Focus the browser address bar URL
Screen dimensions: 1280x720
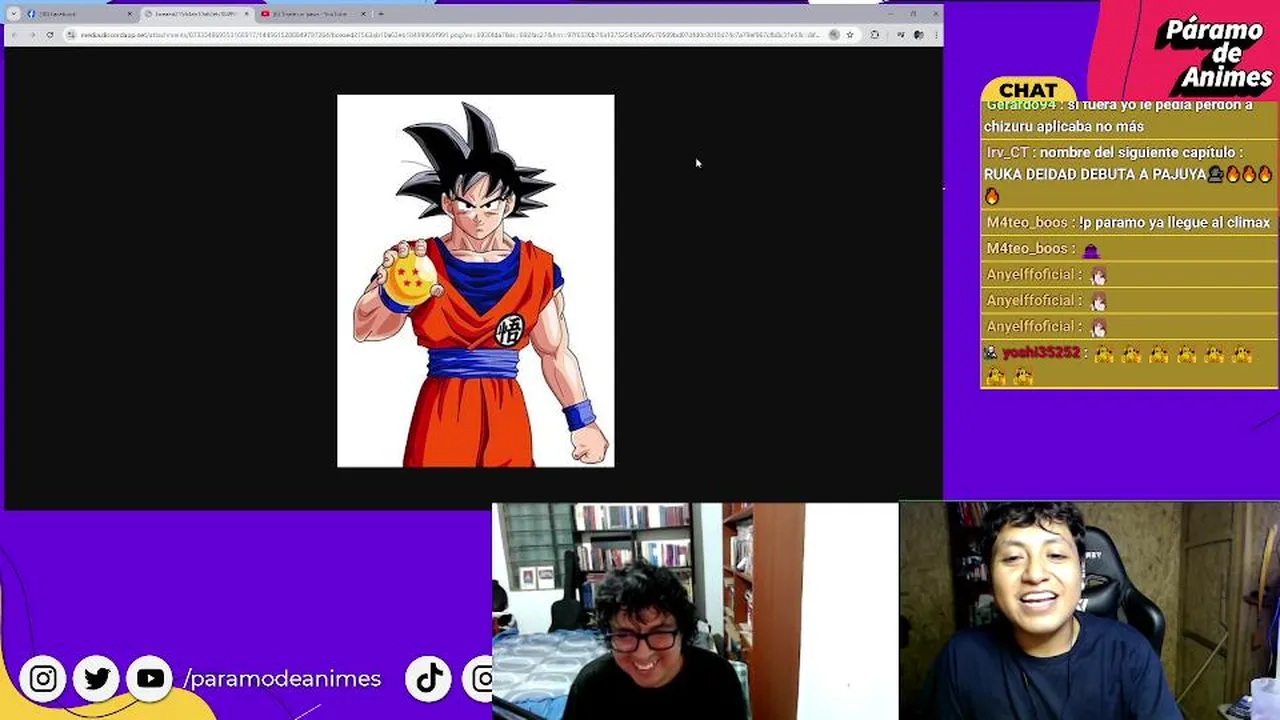450,34
